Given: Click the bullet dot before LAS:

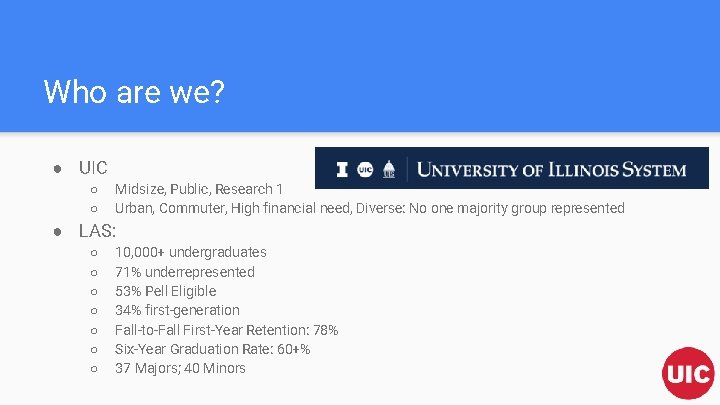Looking at the screenshot, I should pyautogui.click(x=59, y=231).
